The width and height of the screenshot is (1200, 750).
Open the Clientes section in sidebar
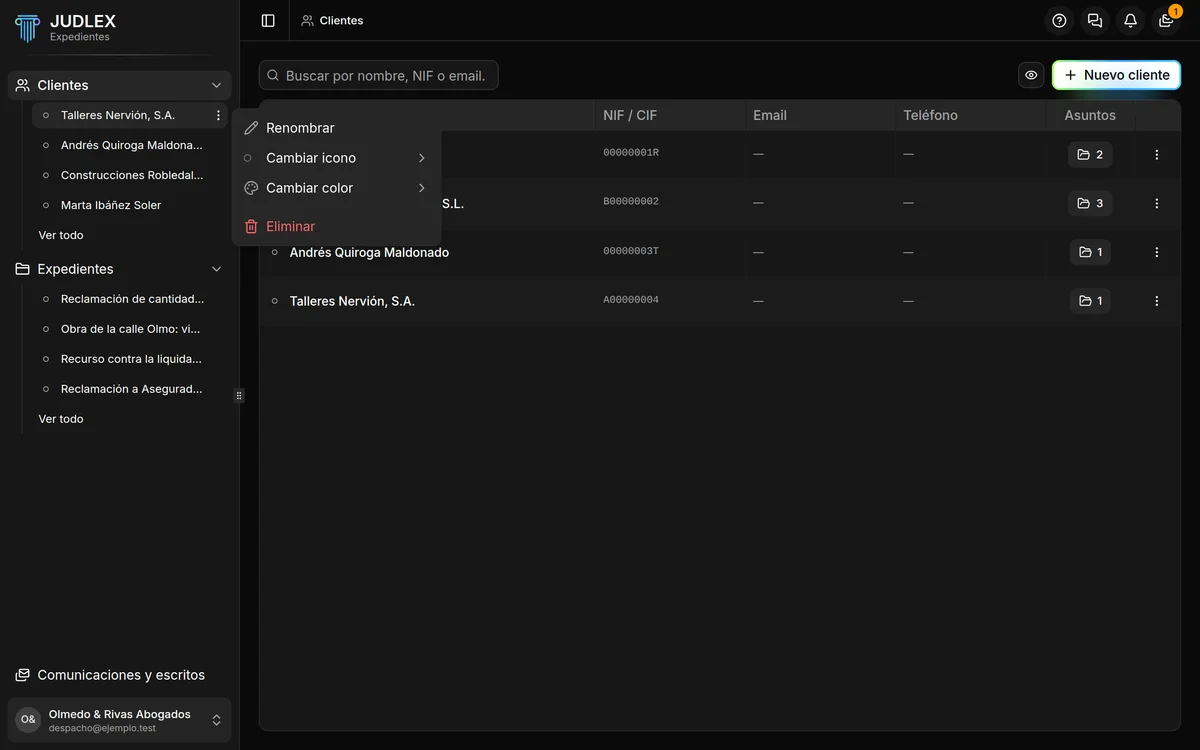(119, 85)
